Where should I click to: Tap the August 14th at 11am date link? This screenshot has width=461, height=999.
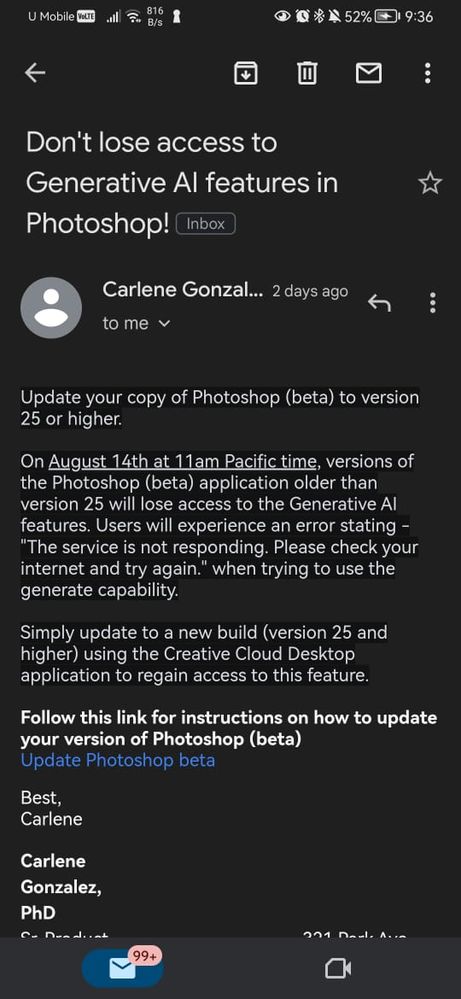(183, 461)
